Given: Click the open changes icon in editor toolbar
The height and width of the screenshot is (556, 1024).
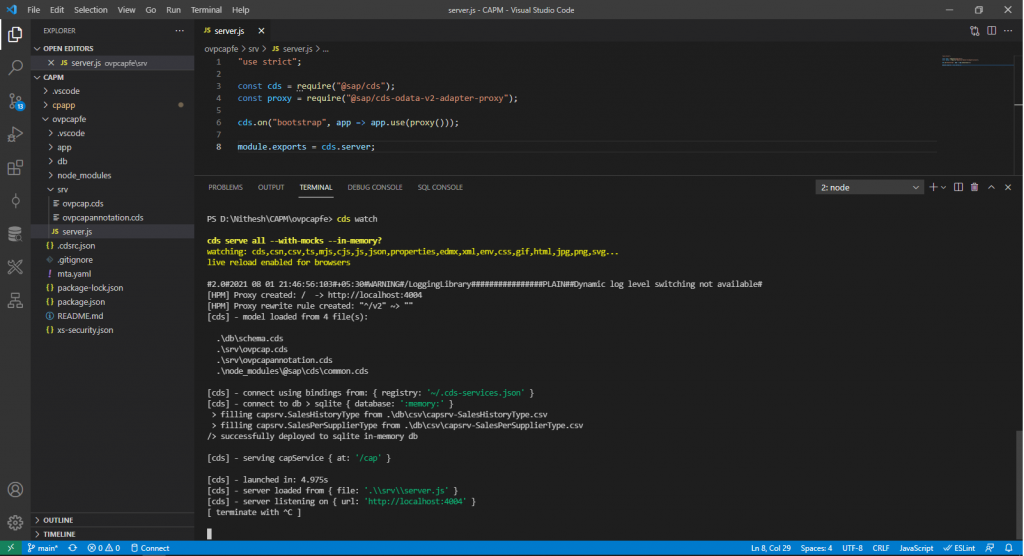Looking at the screenshot, I should (x=974, y=31).
